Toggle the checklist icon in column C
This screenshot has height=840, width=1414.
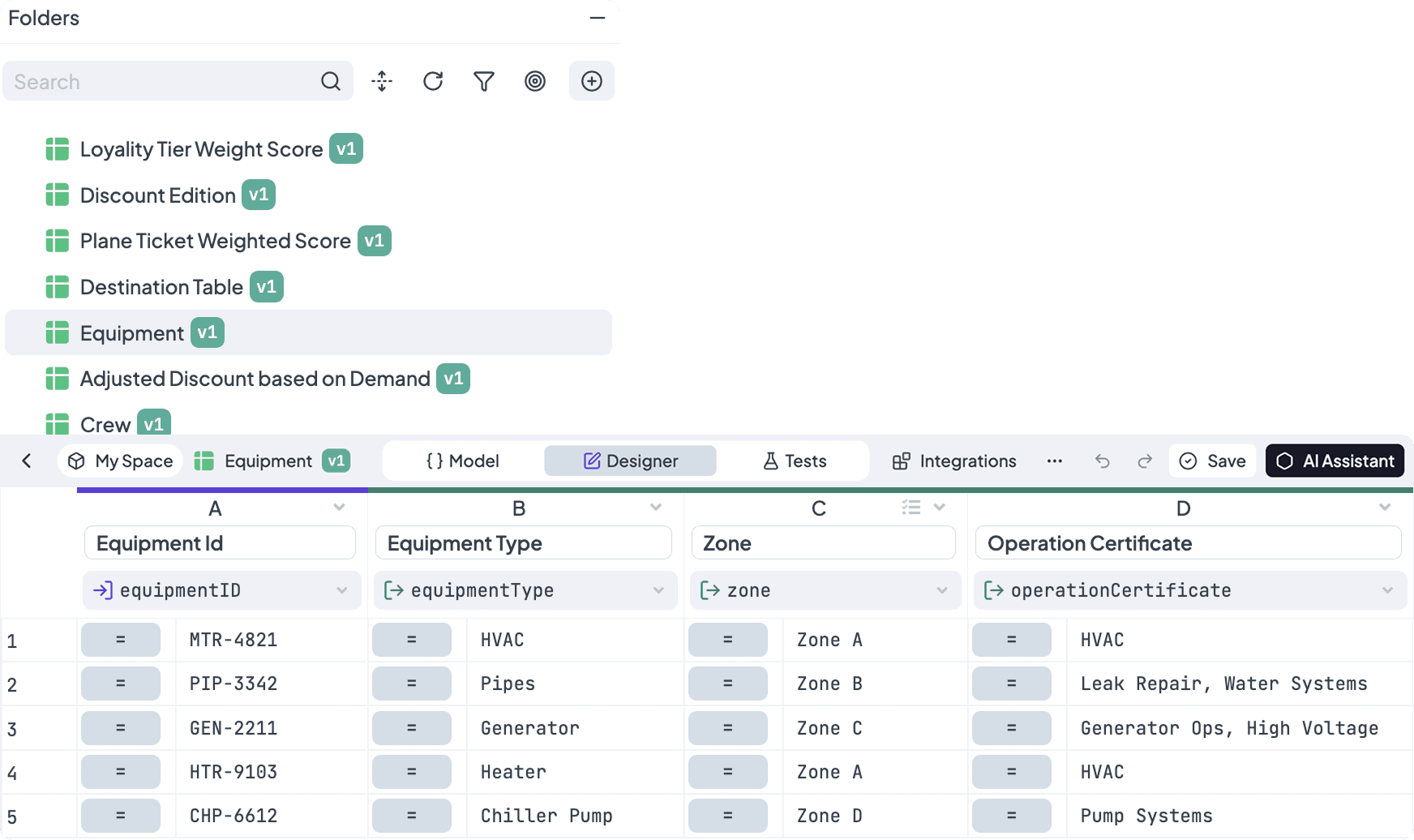point(911,508)
